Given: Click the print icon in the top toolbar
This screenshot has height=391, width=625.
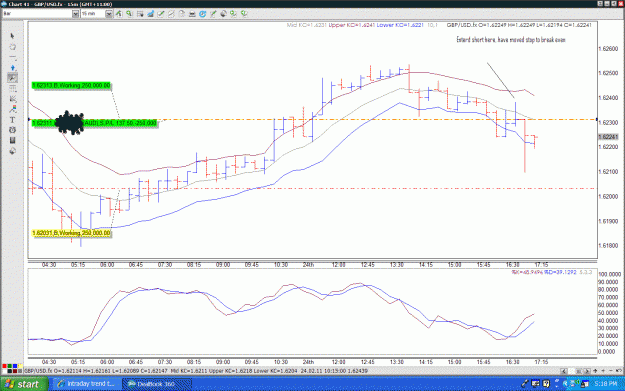Looking at the screenshot, I should tap(192, 14).
